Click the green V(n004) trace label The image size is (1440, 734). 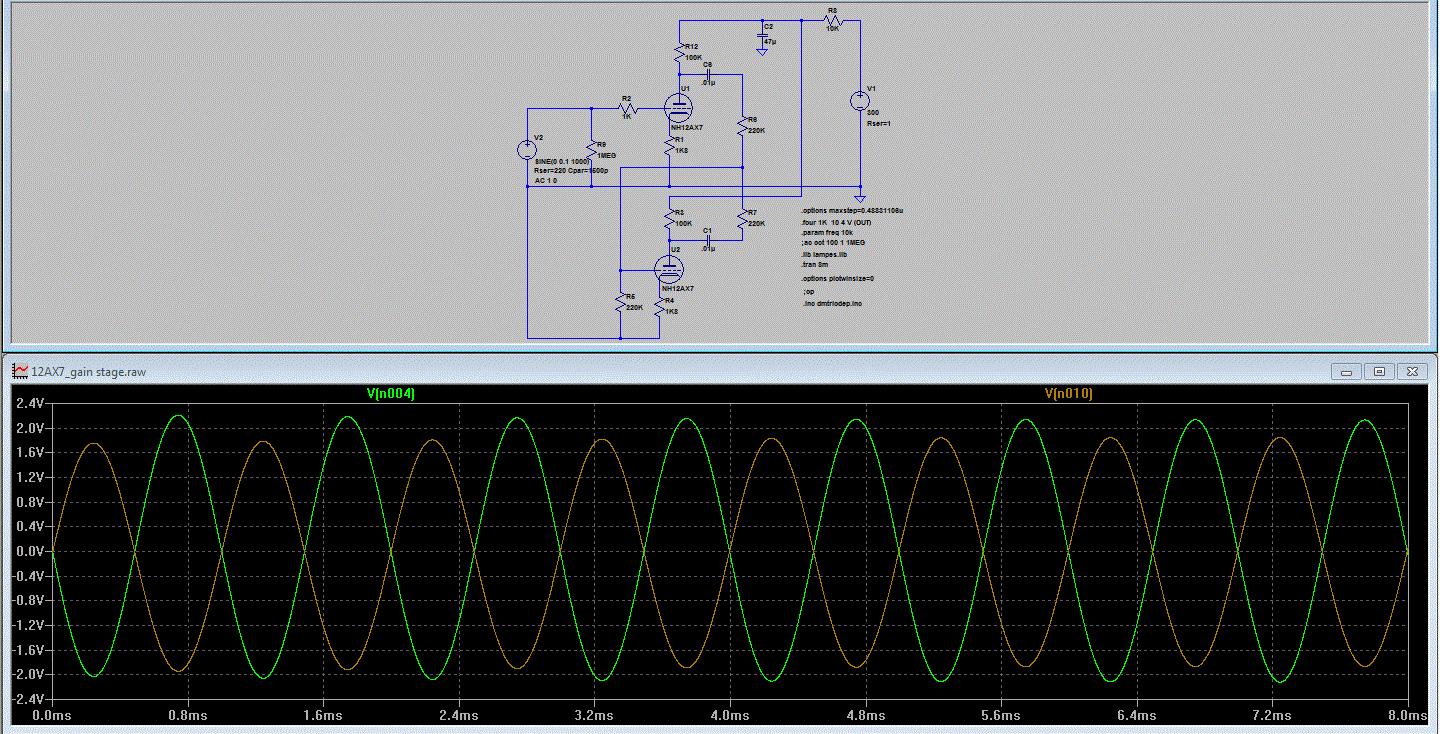coord(390,394)
